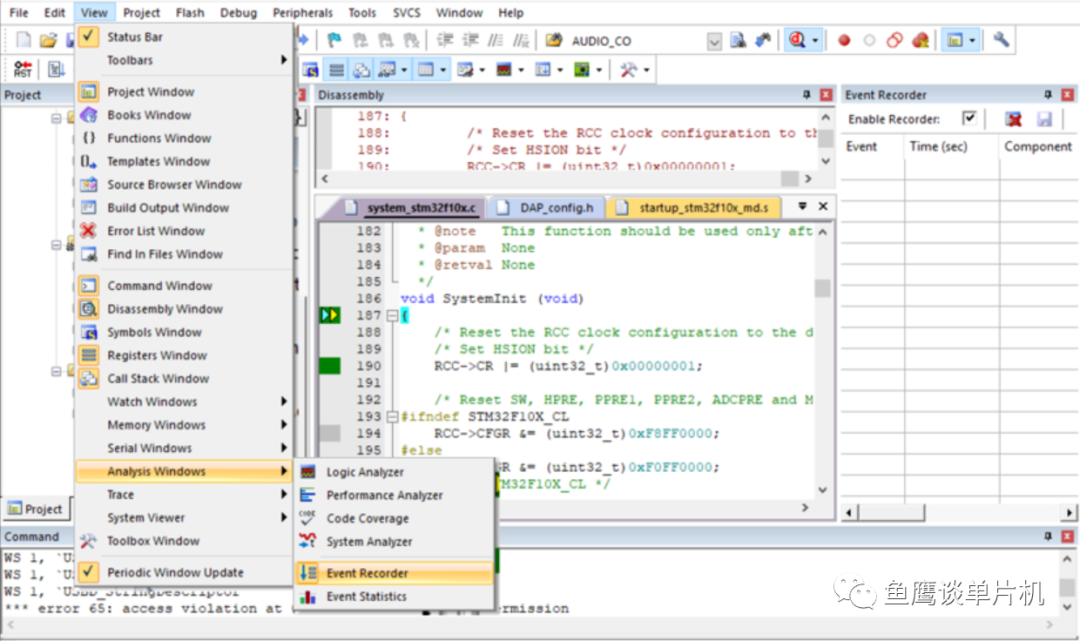Click the Kill All Breakpoints icon
Viewport: 1080px width, 641px height.
(920, 41)
